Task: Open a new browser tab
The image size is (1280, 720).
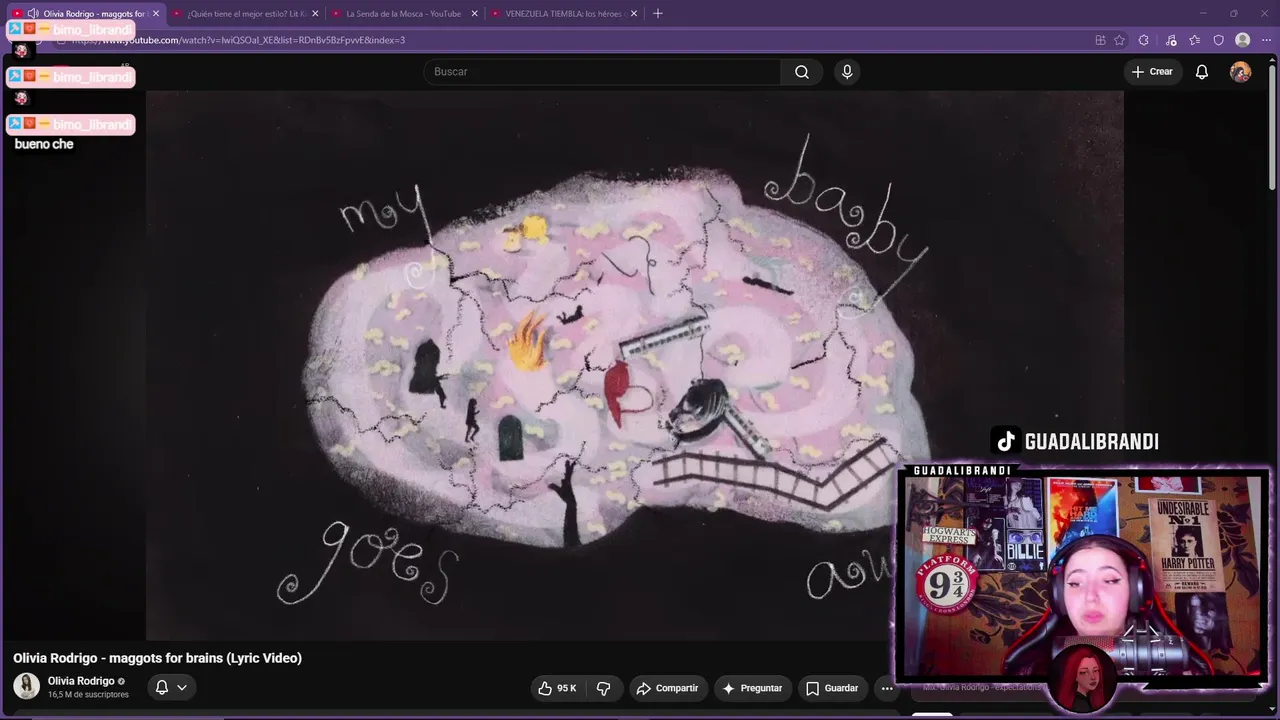Action: click(x=658, y=14)
